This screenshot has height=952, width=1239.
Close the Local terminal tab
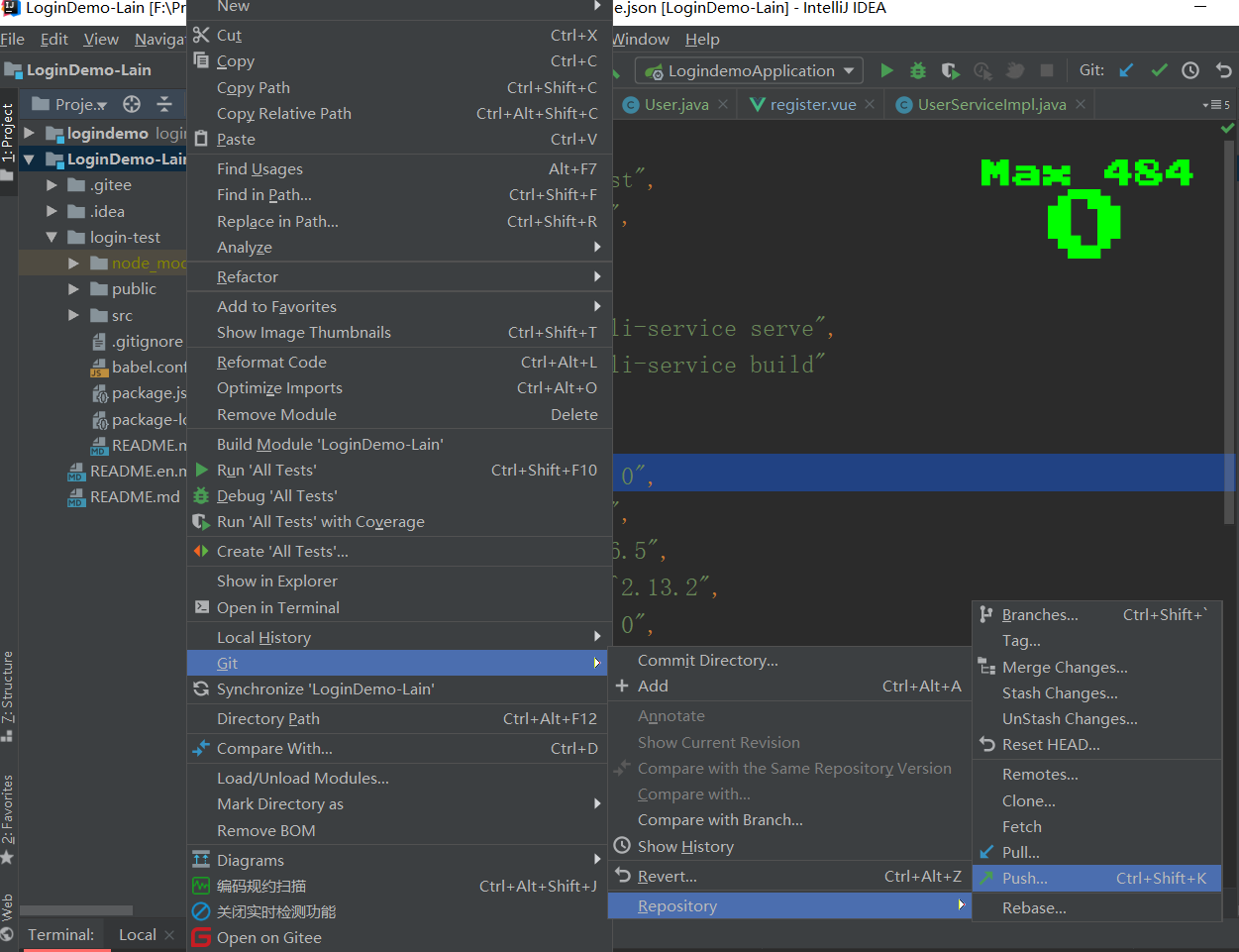coord(169,934)
